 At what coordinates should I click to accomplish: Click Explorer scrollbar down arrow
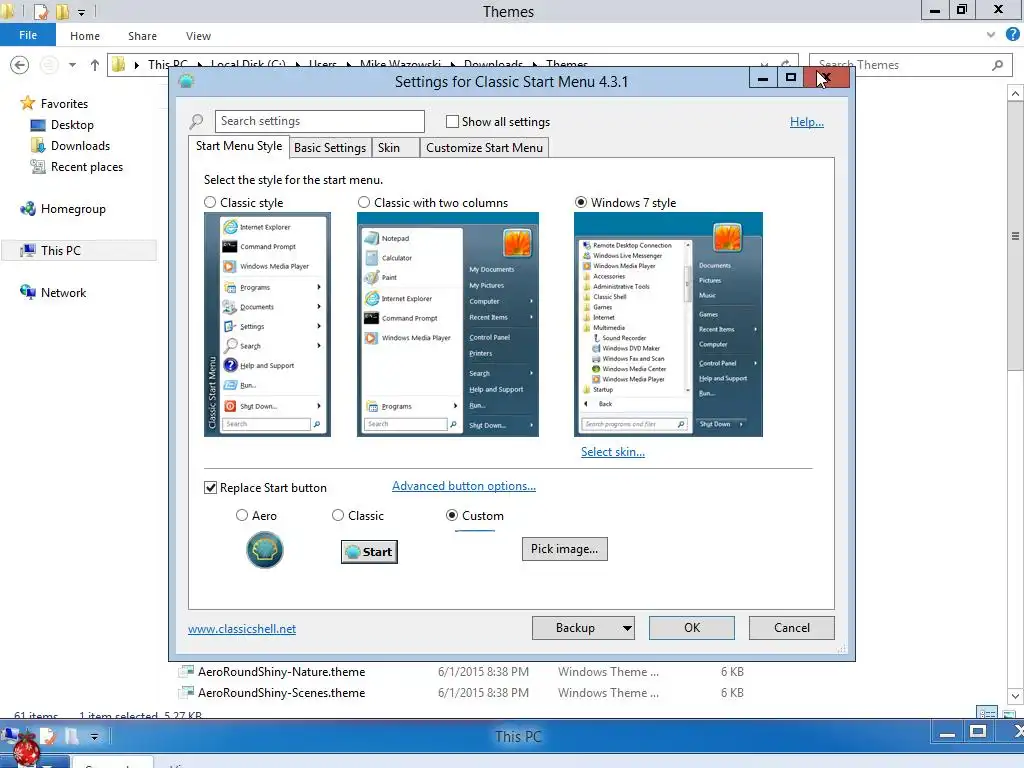(x=1015, y=696)
